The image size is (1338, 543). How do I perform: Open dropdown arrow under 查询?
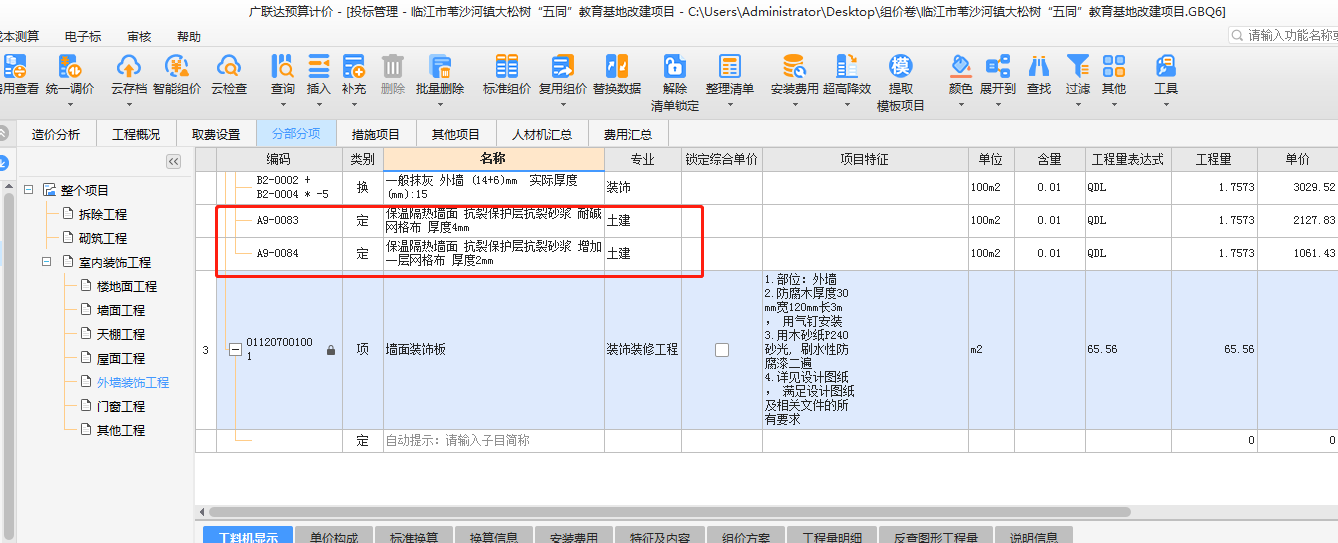point(283,104)
